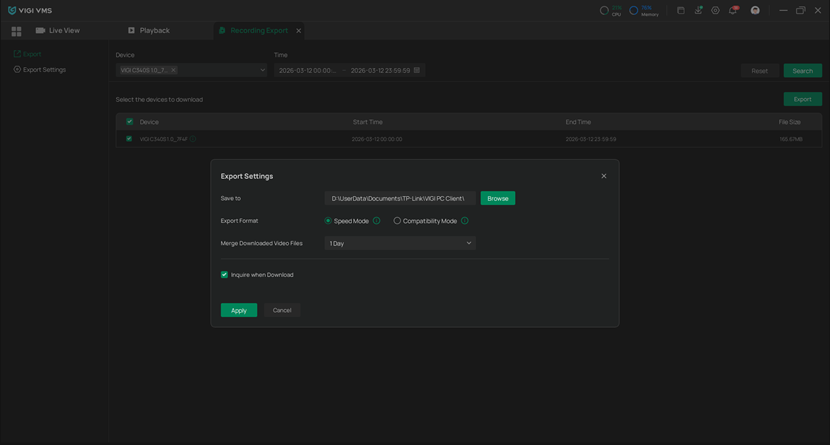Click the Browse button
830x445 pixels.
498,198
